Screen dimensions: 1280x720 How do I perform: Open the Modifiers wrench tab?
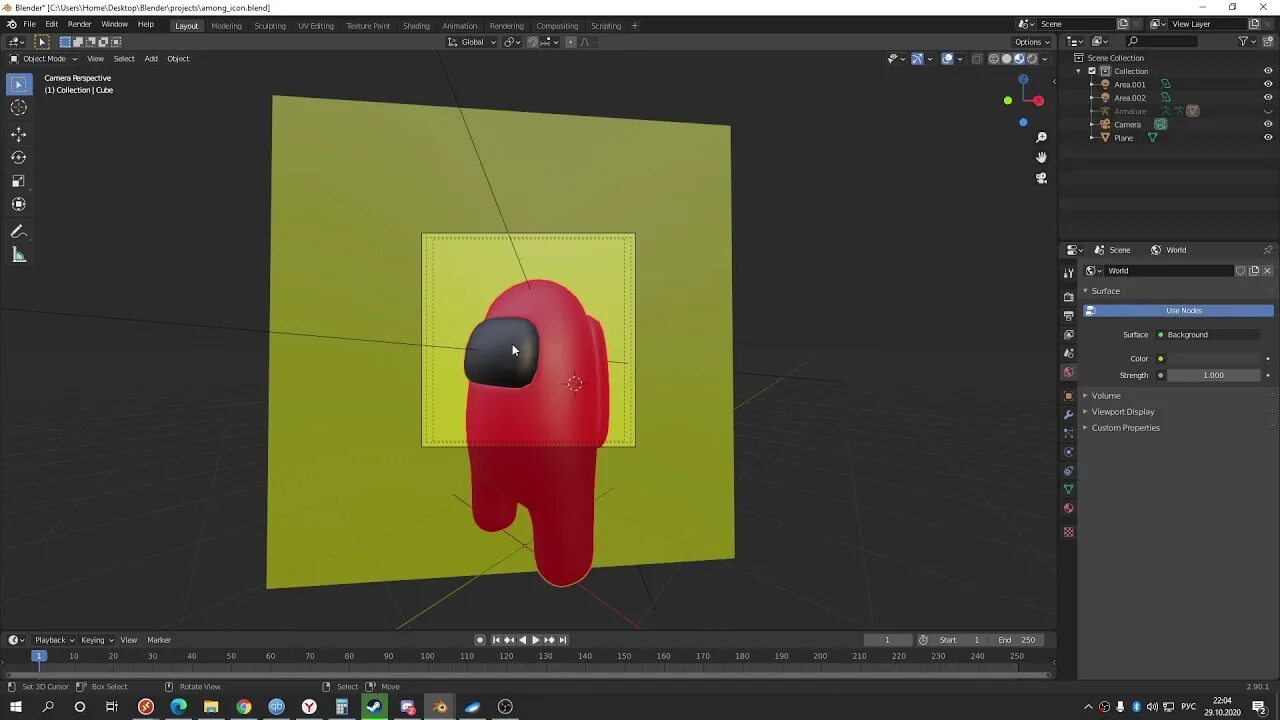click(x=1068, y=414)
